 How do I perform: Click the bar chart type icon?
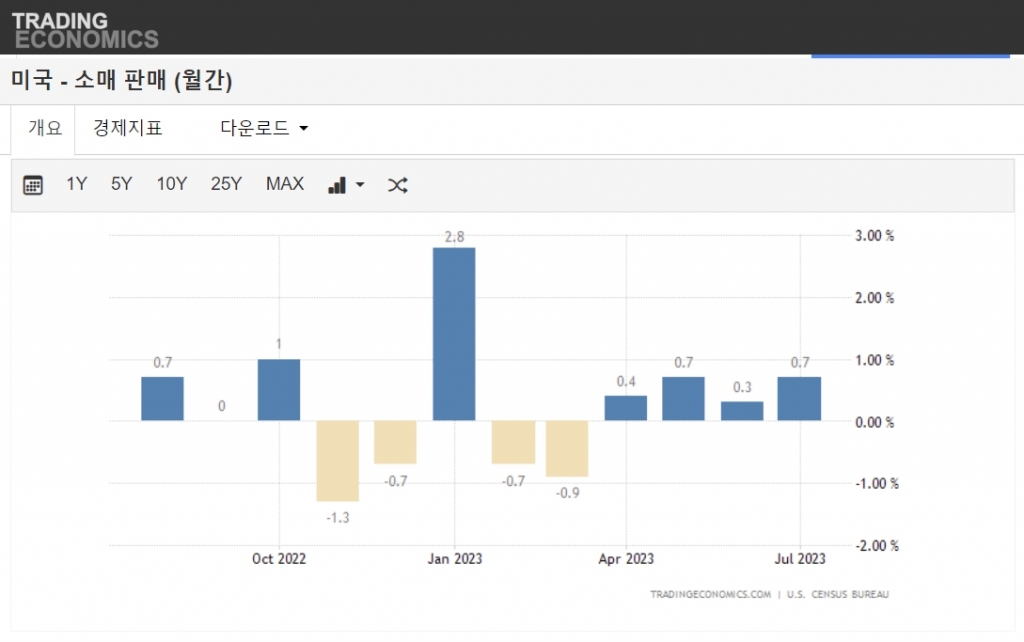click(x=337, y=185)
